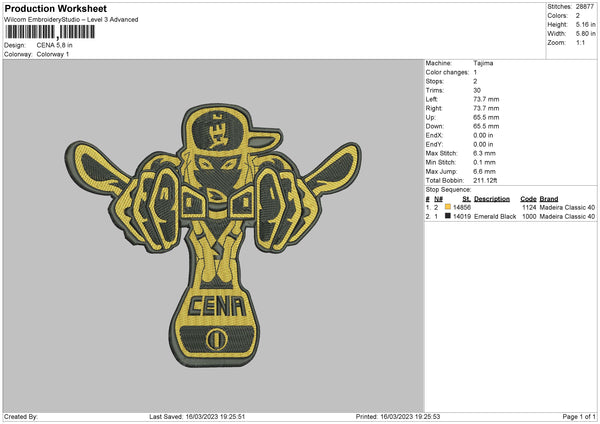The image size is (600, 424).
Task: Click the 'St.' column header
Action: click(x=466, y=199)
